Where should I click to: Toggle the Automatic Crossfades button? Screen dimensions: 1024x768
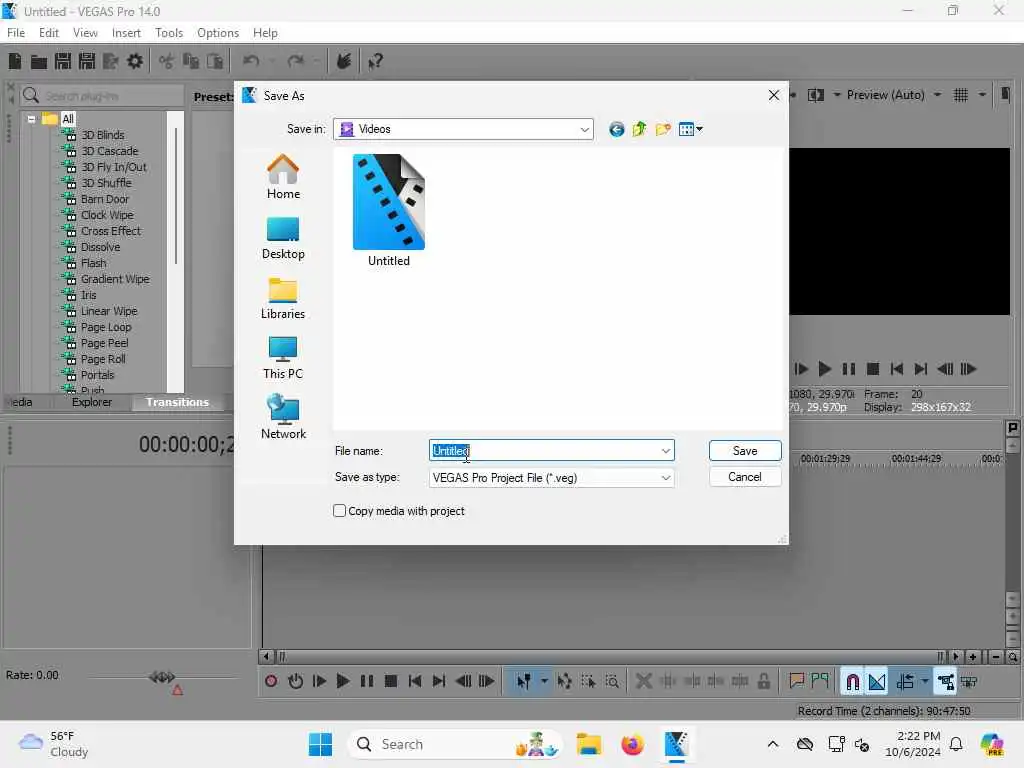coord(876,682)
